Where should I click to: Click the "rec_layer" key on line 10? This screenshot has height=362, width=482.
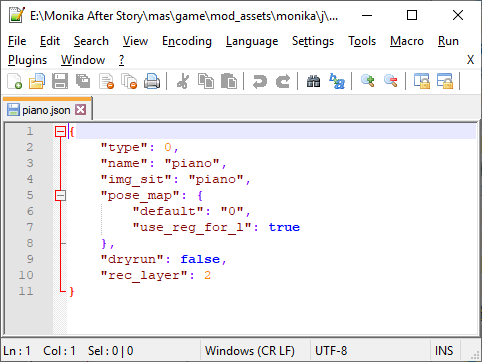(x=144, y=275)
